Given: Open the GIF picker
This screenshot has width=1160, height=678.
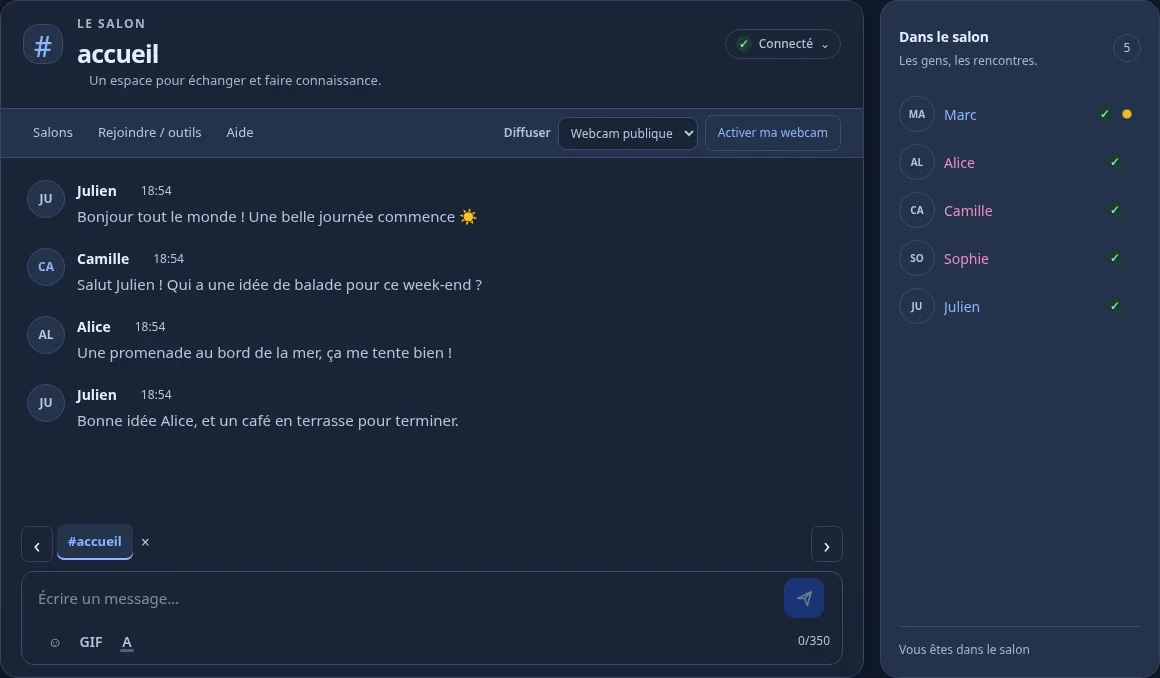Looking at the screenshot, I should [91, 642].
